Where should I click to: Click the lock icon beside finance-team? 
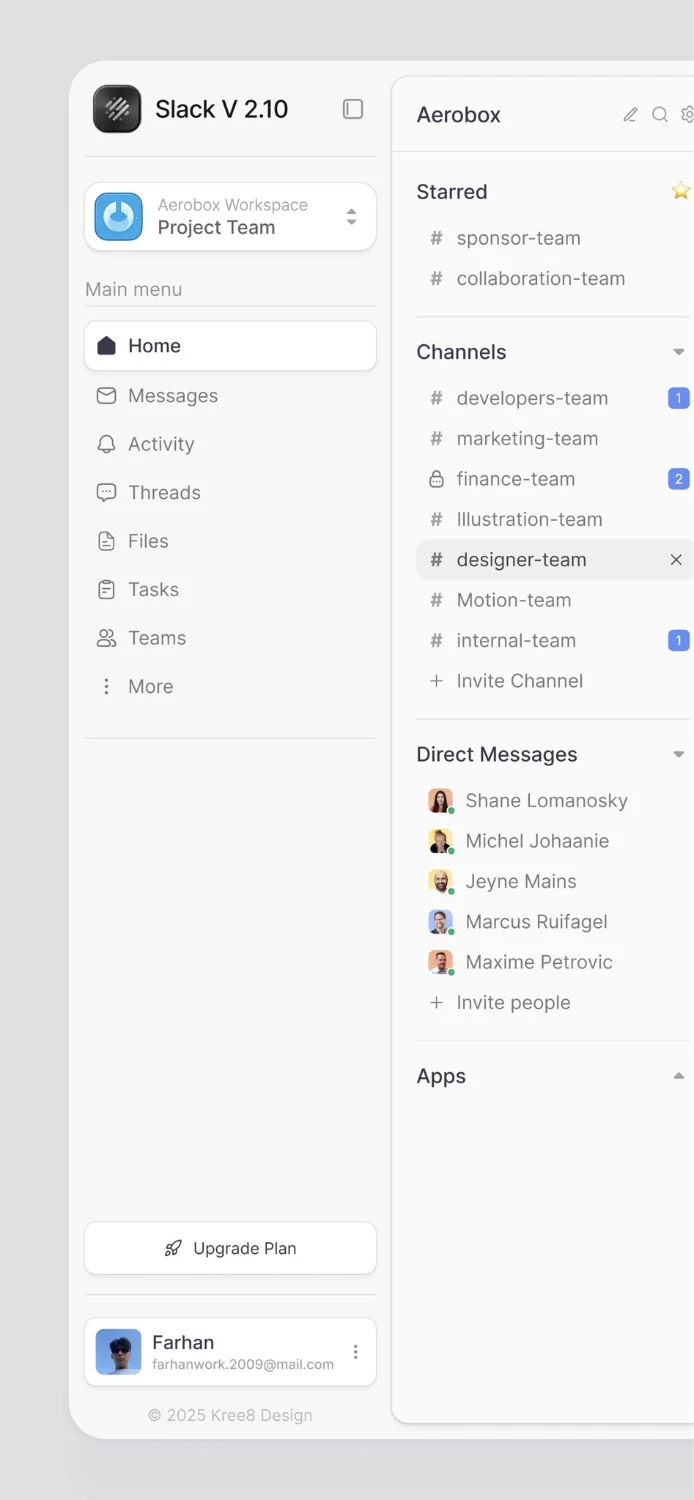click(436, 479)
